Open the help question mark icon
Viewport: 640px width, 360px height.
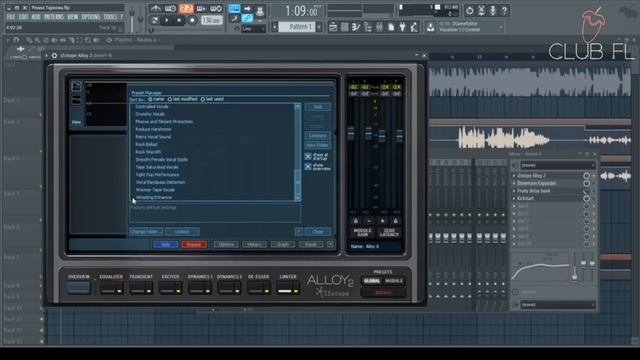504,11
